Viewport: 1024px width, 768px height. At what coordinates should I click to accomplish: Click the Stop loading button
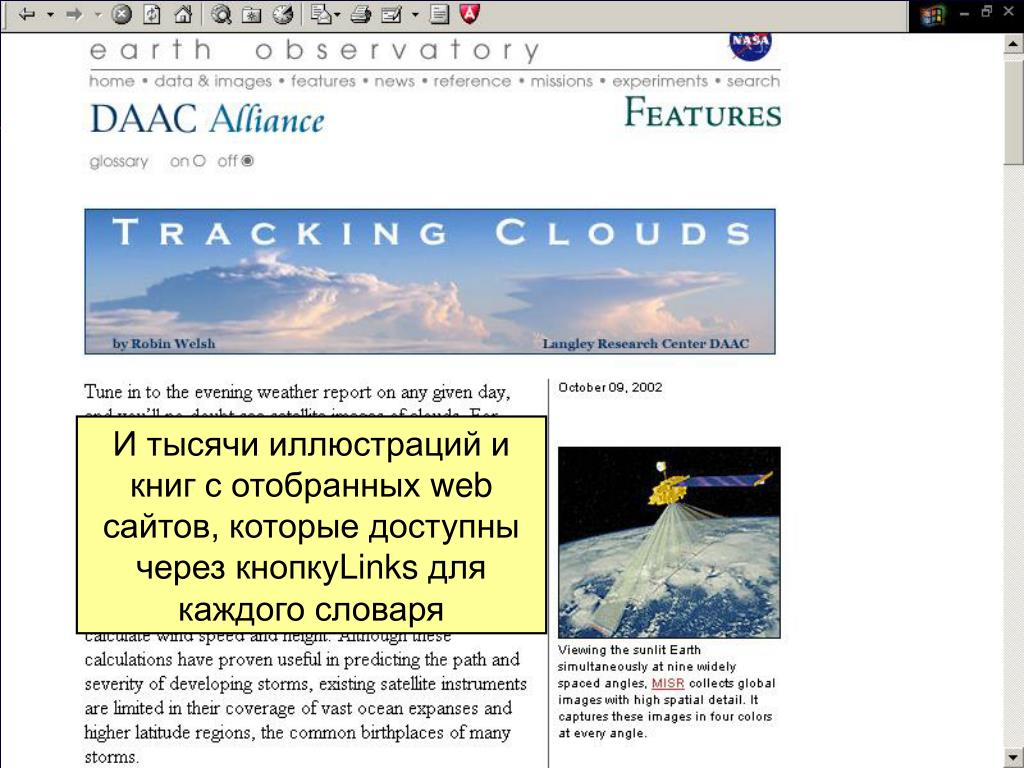[121, 14]
